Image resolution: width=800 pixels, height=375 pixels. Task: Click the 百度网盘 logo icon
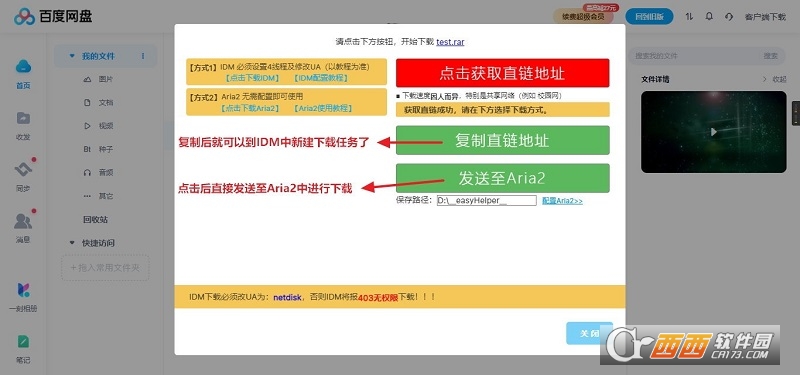point(24,17)
